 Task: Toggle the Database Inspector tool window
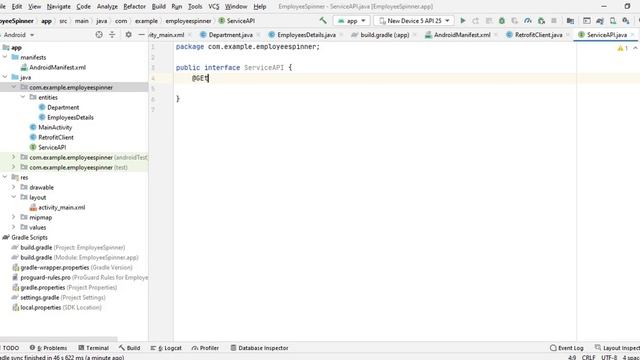tap(260, 348)
